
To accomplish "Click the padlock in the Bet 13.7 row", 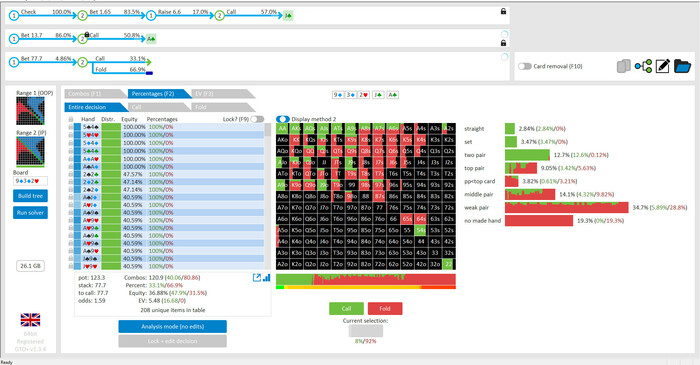I will point(503,43).
